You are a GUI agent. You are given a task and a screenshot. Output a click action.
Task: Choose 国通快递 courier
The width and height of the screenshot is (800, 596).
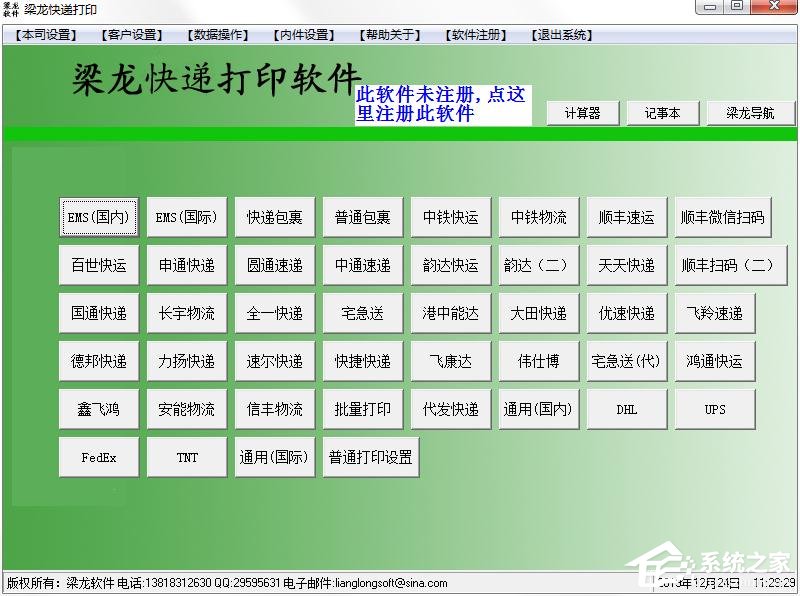(x=98, y=313)
